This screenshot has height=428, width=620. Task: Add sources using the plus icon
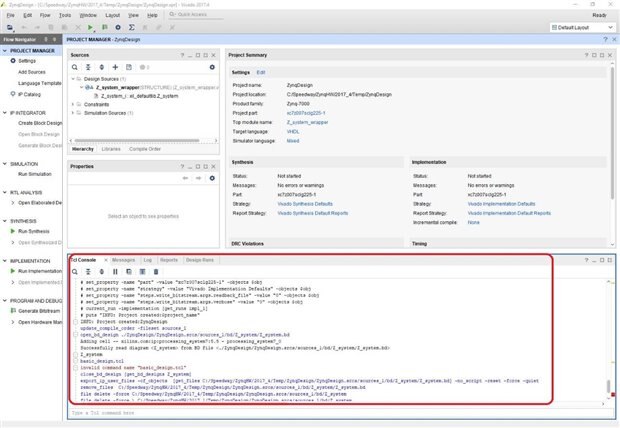pyautogui.click(x=117, y=66)
